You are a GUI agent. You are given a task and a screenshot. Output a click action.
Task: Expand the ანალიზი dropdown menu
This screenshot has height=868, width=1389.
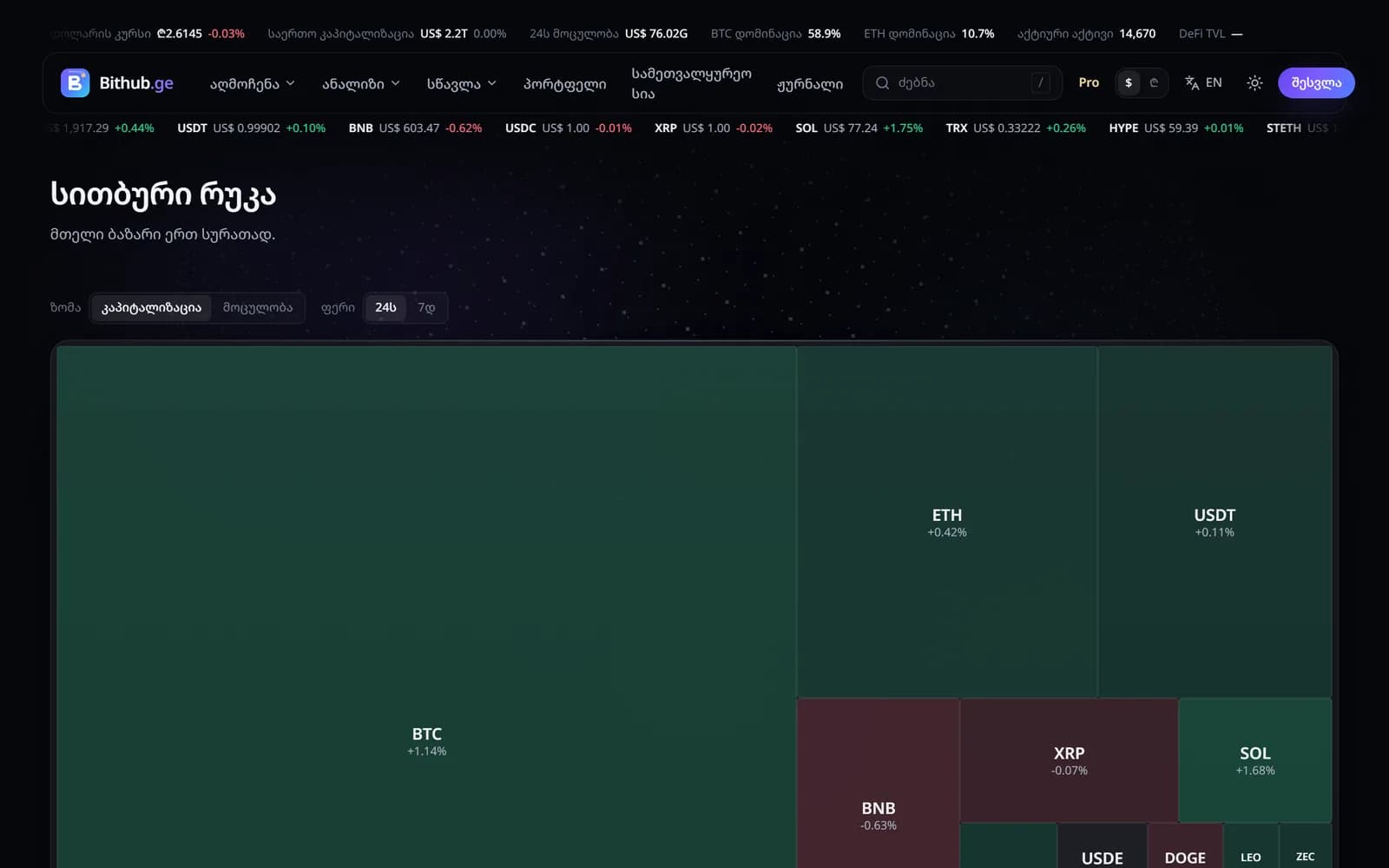[x=360, y=83]
